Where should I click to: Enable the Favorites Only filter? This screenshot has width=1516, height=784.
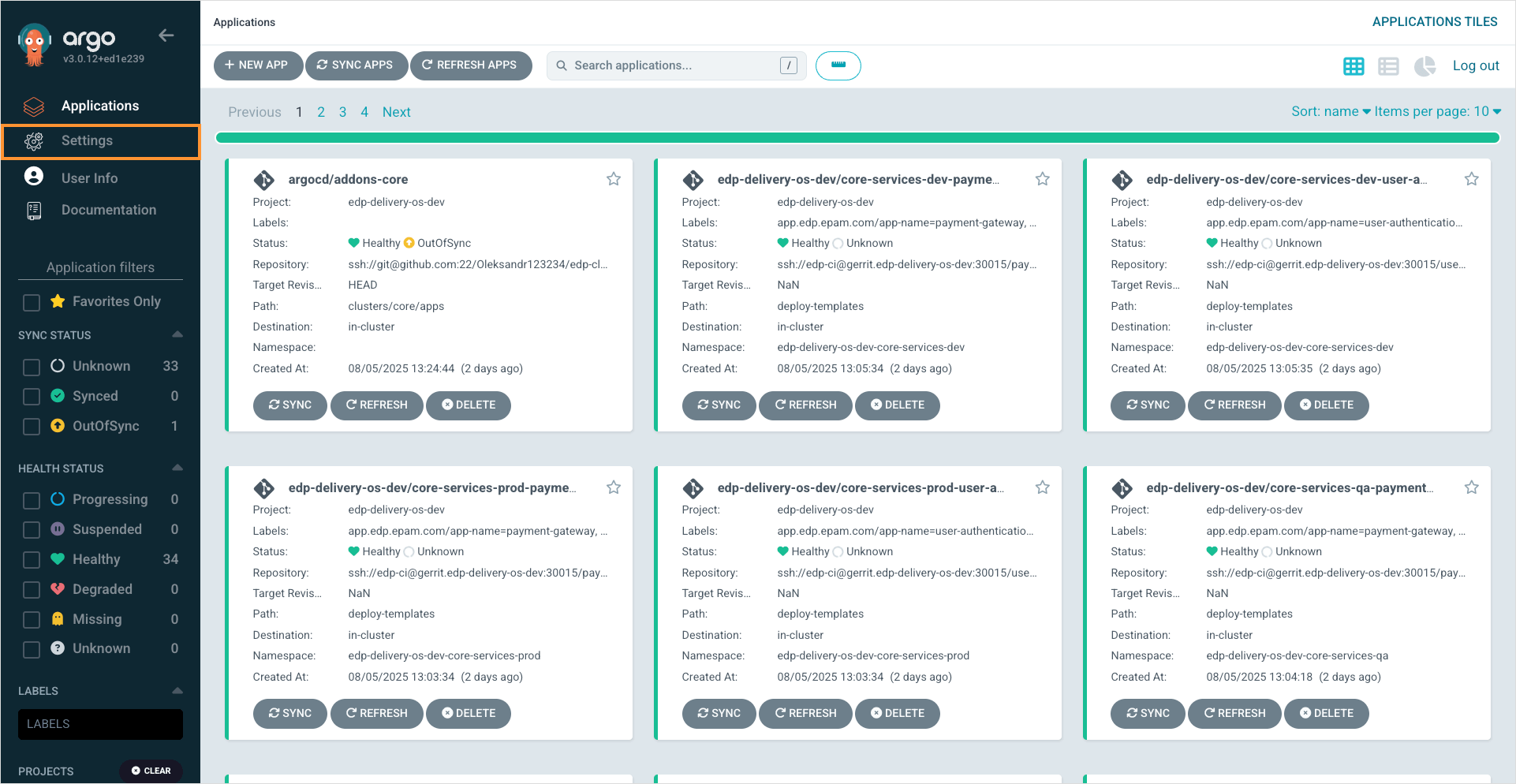[x=32, y=302]
